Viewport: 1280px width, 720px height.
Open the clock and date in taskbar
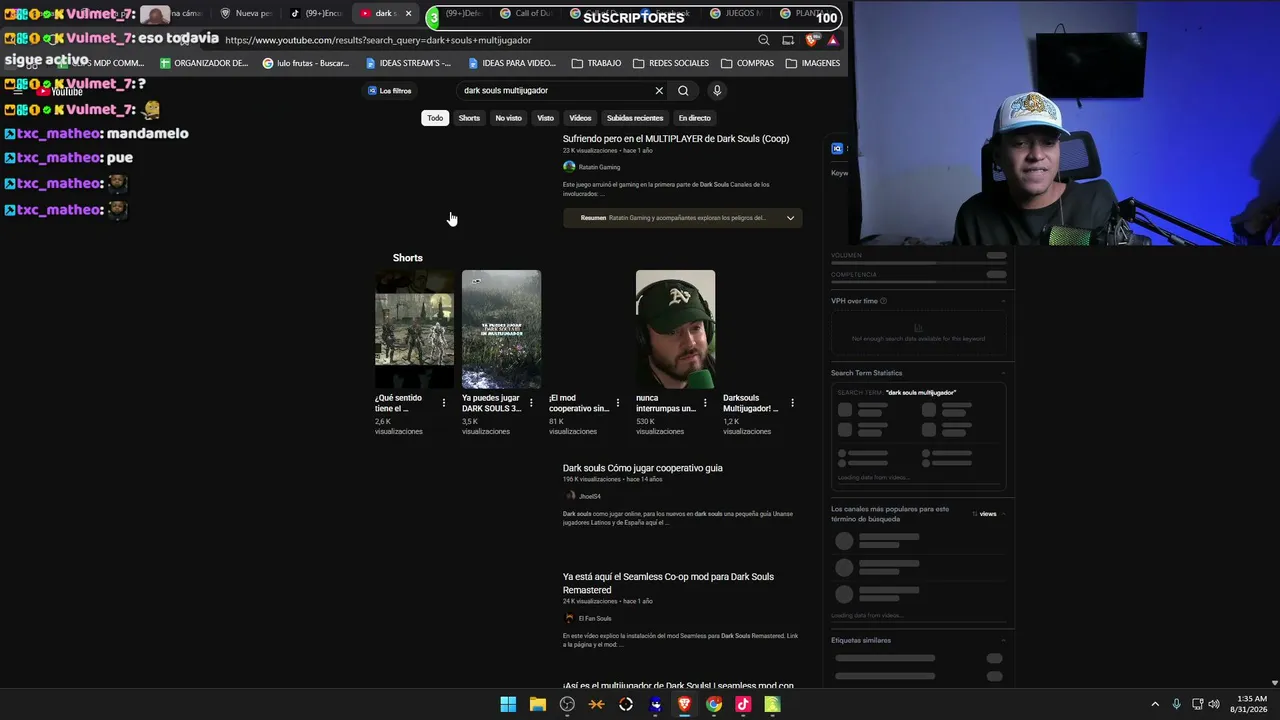1251,704
